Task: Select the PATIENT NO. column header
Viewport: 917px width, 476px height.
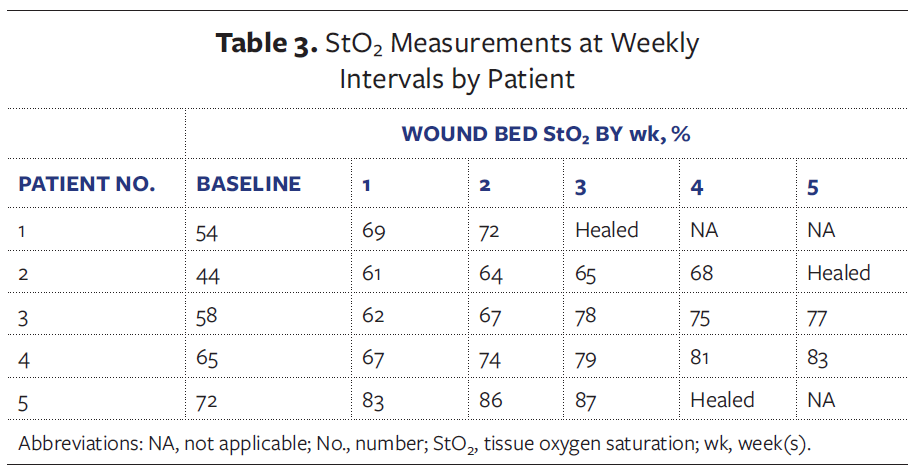Action: pyautogui.click(x=88, y=184)
